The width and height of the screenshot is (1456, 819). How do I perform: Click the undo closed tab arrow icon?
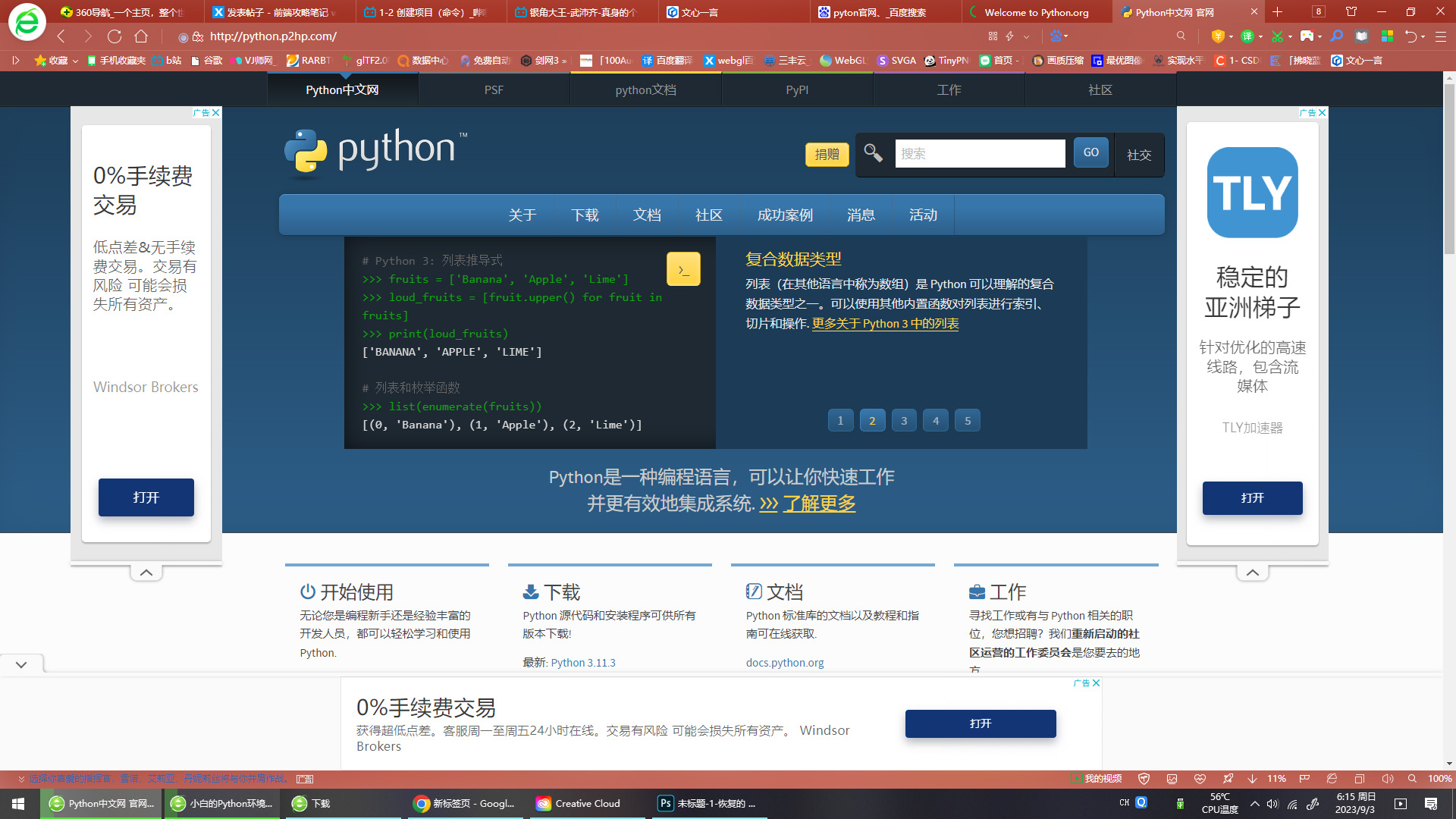(1410, 36)
